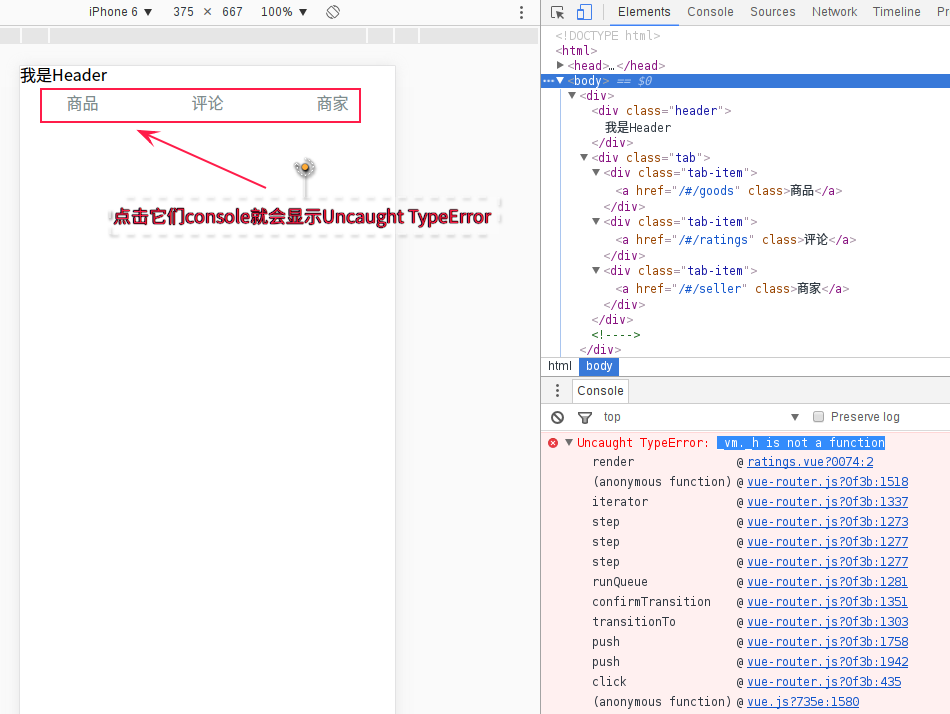Select the /#/seller anchor element line
This screenshot has height=714, width=950.
[x=732, y=289]
